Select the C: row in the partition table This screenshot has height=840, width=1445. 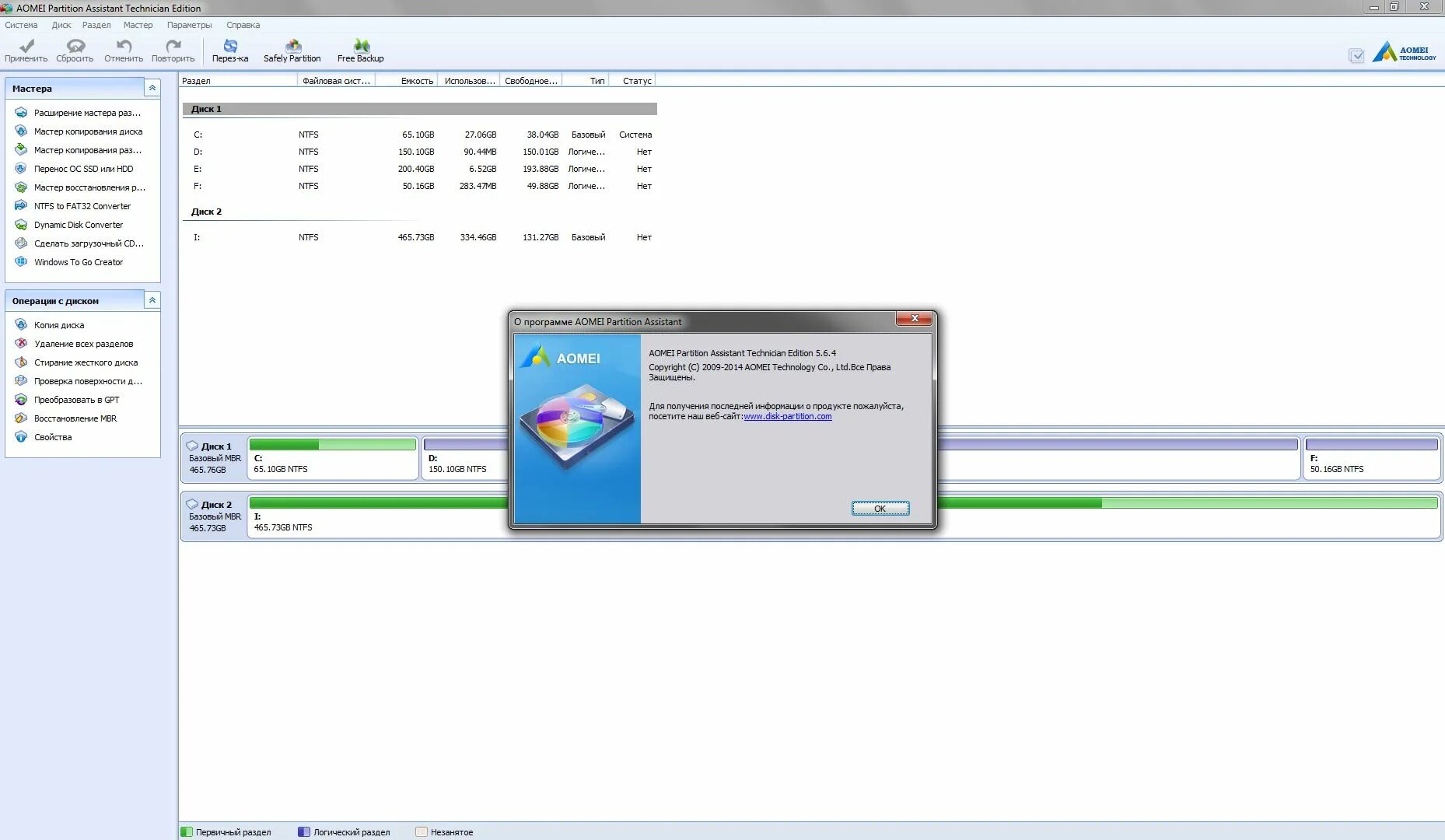tap(420, 135)
